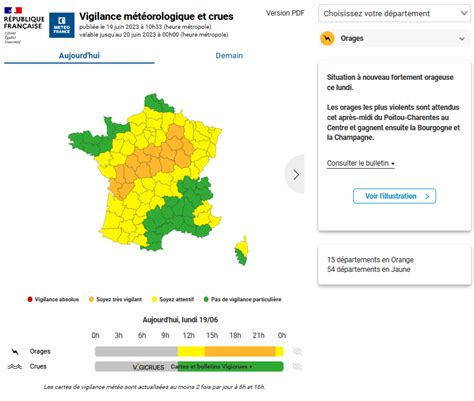Click the orange segment of Orages timeline

point(240,351)
